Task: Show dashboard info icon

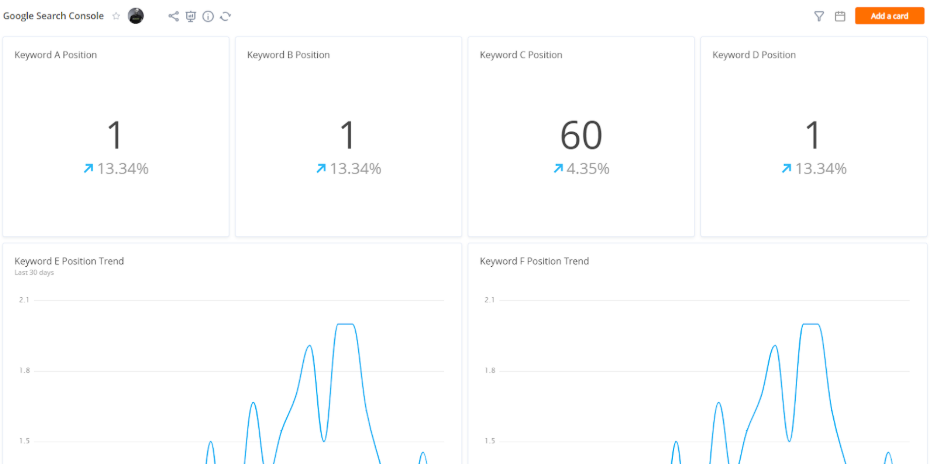Action: point(208,16)
